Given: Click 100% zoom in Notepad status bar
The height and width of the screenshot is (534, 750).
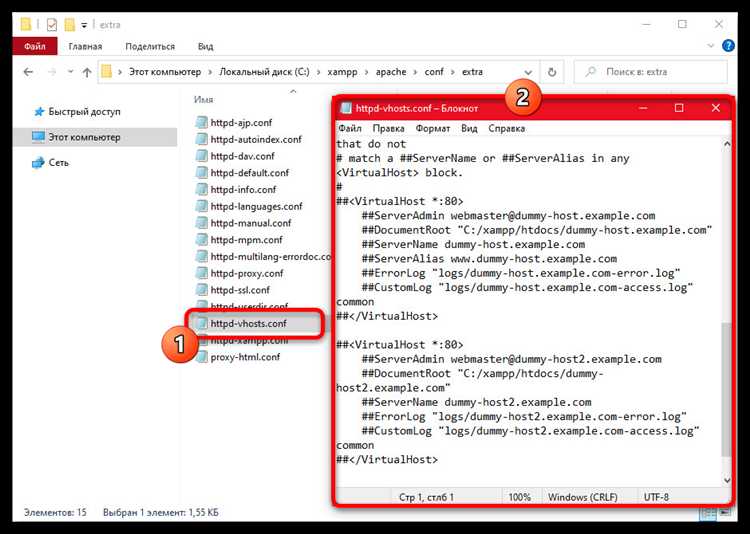Looking at the screenshot, I should (x=519, y=497).
